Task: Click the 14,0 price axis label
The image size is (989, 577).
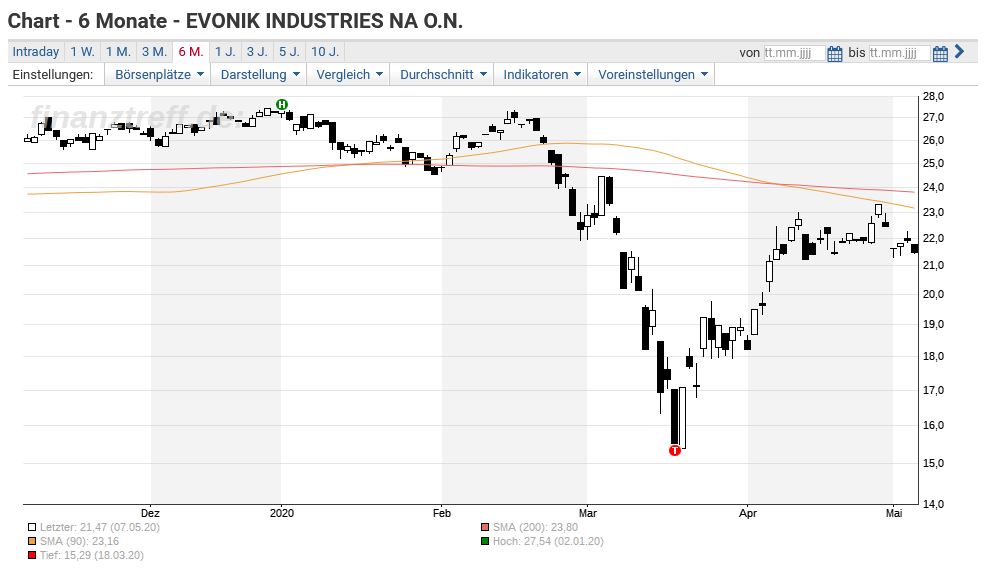Action: tap(933, 504)
